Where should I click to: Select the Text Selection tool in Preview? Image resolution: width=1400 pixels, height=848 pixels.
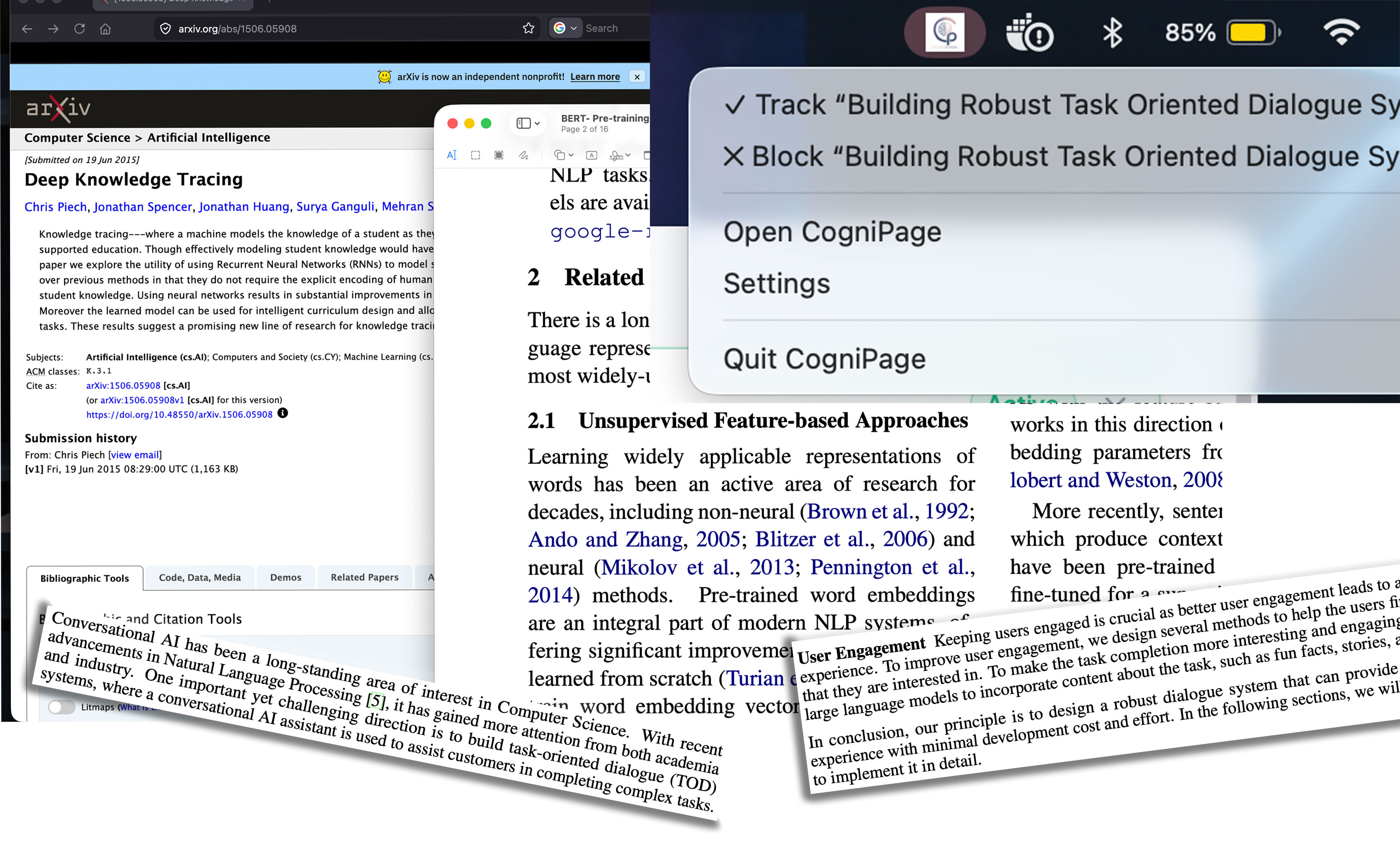[452, 155]
